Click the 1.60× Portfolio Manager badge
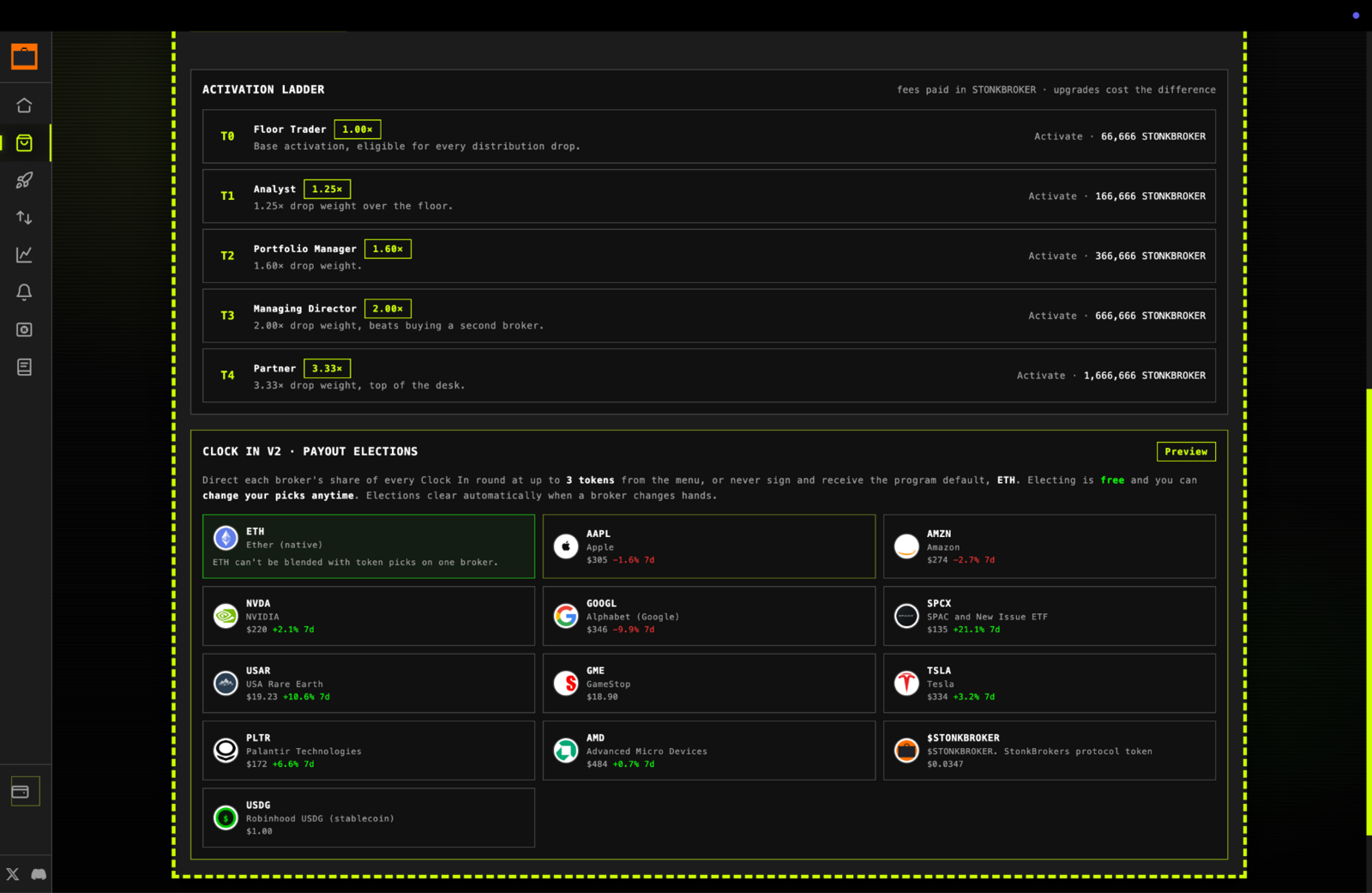 [x=388, y=249]
